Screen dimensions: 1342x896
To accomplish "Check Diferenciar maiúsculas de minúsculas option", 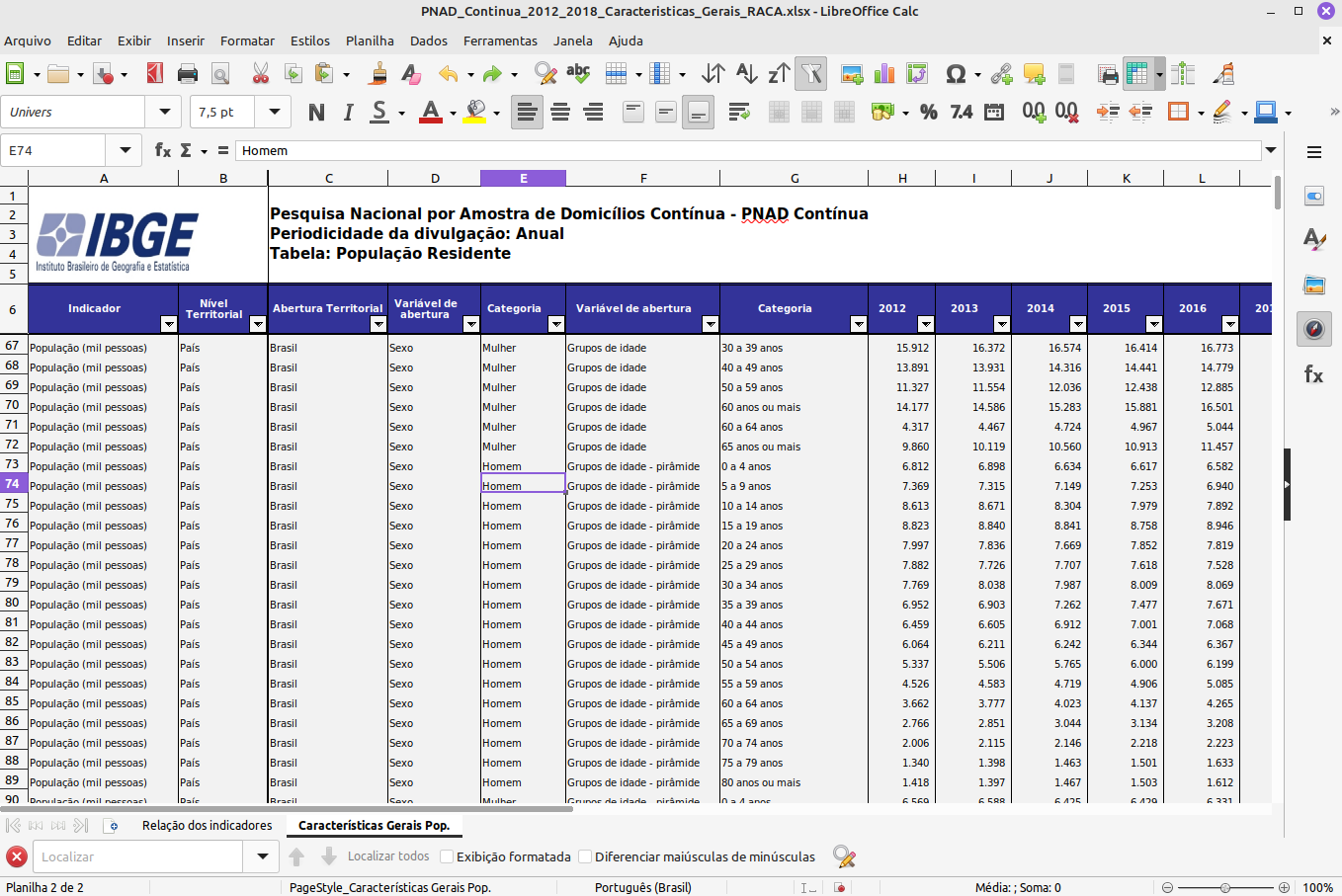I will 585,856.
